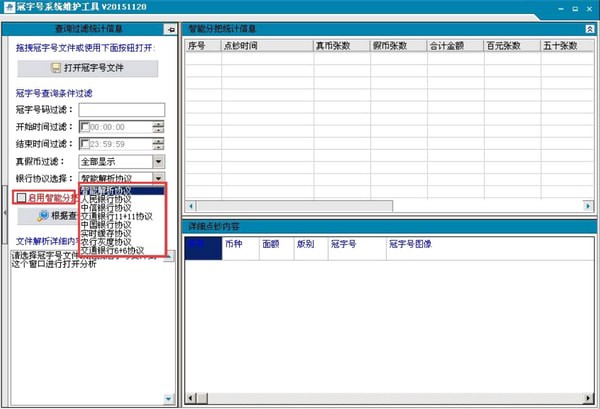The image size is (600, 409).
Task: Open the 真假币过滤 dropdown
Action: [x=158, y=161]
